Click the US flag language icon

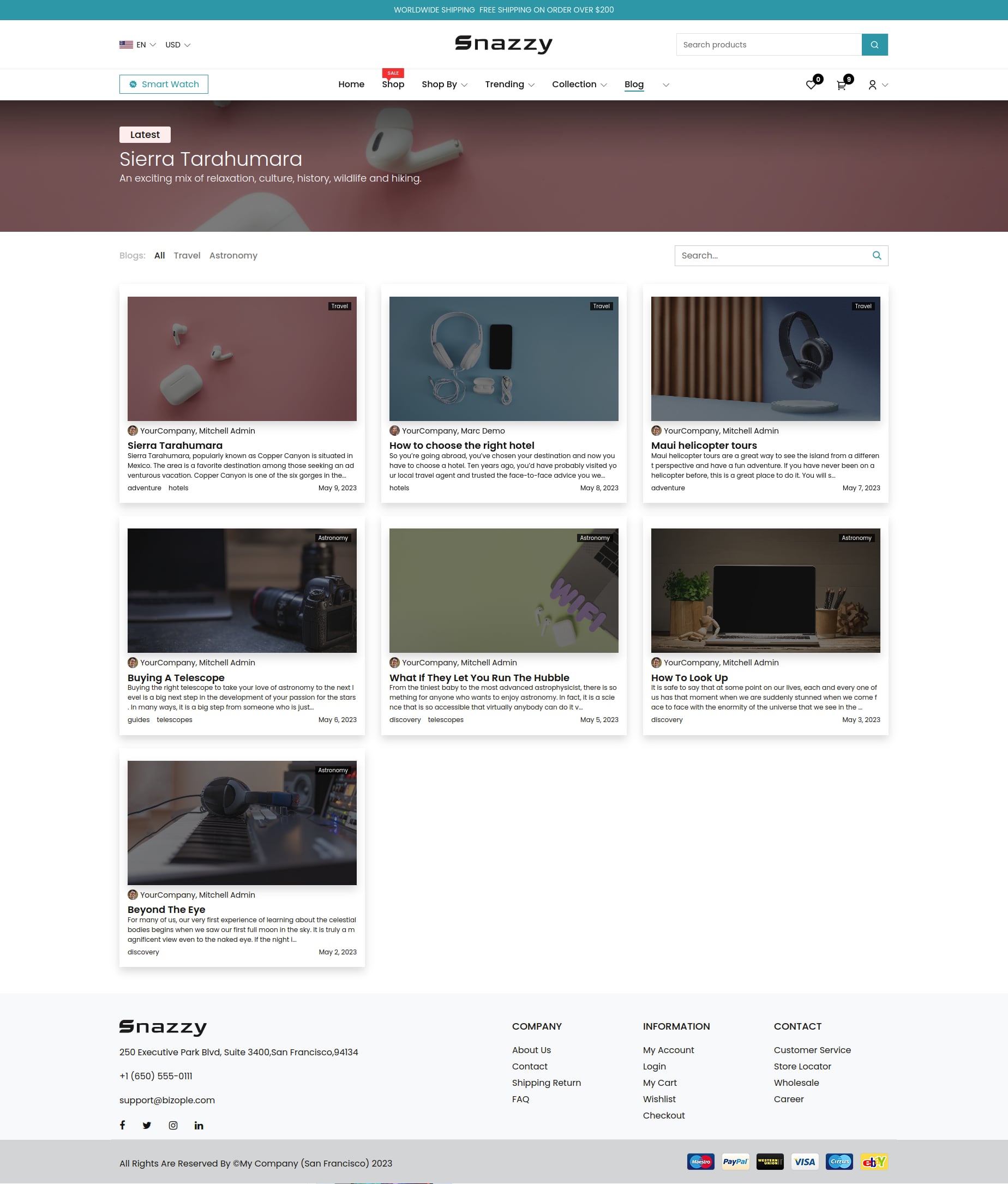click(127, 45)
